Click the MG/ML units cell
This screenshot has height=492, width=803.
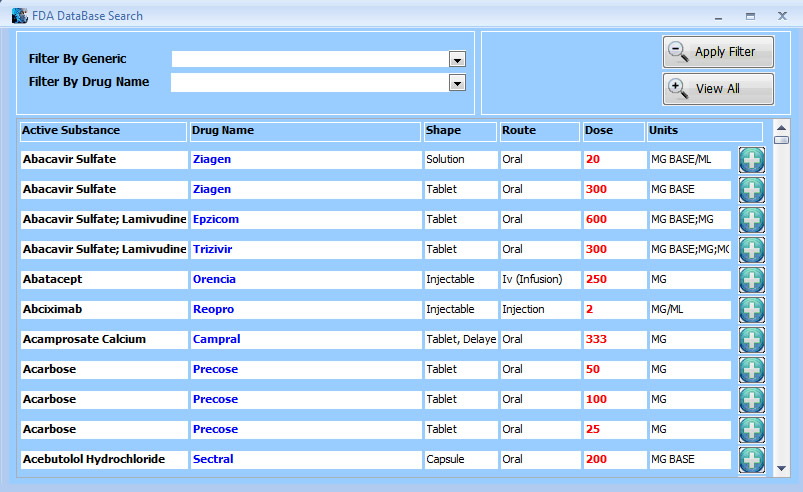pos(689,309)
